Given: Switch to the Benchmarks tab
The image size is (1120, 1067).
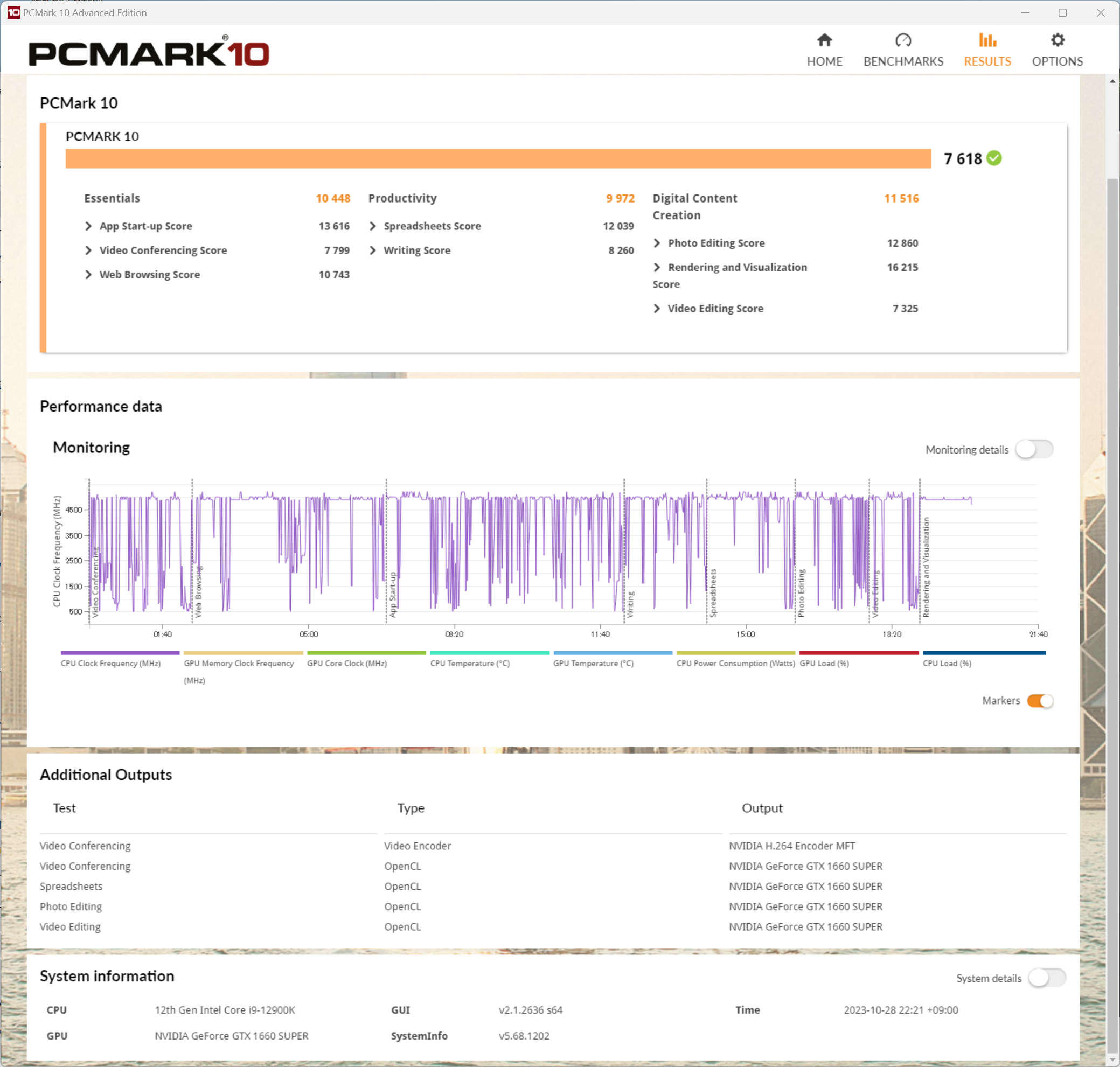Looking at the screenshot, I should tap(903, 50).
